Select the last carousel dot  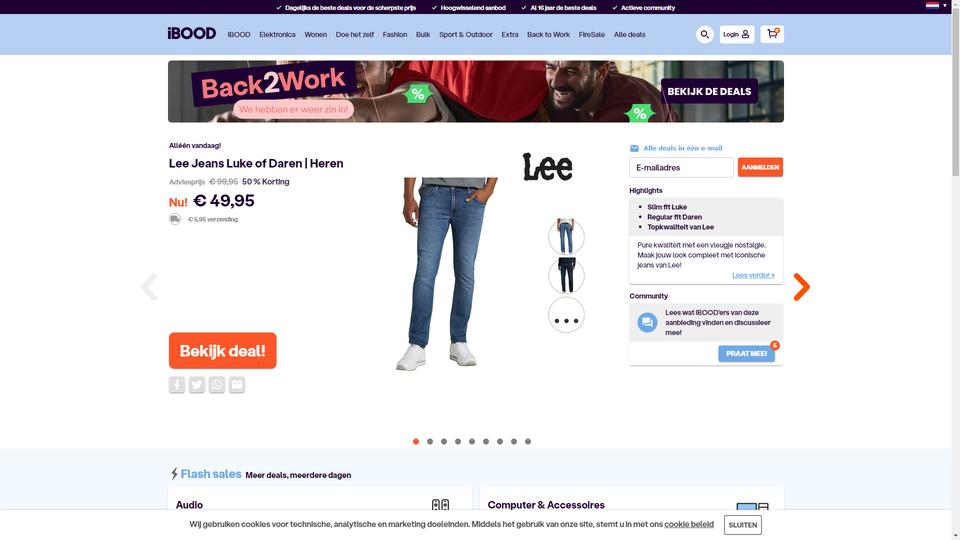coord(528,441)
